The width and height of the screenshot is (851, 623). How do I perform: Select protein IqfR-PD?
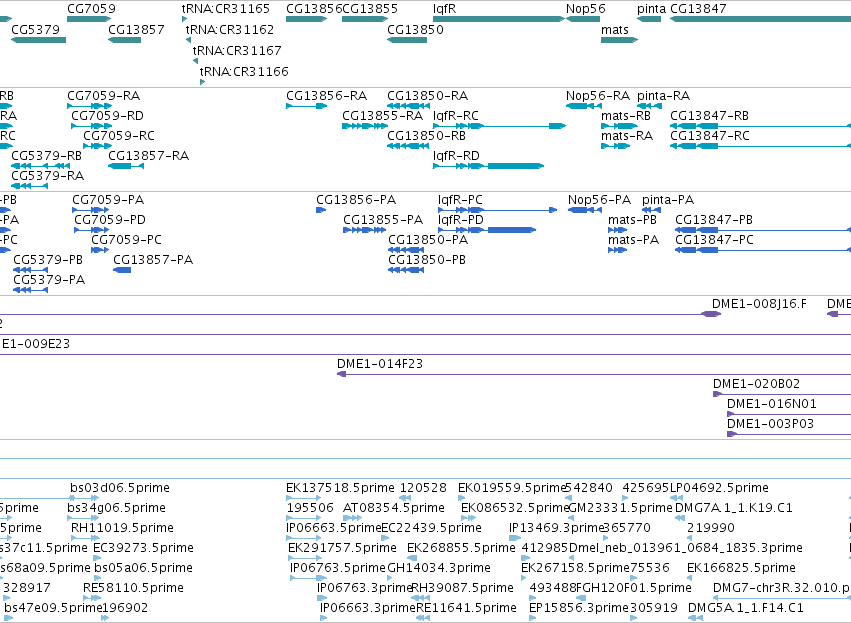(x=487, y=230)
